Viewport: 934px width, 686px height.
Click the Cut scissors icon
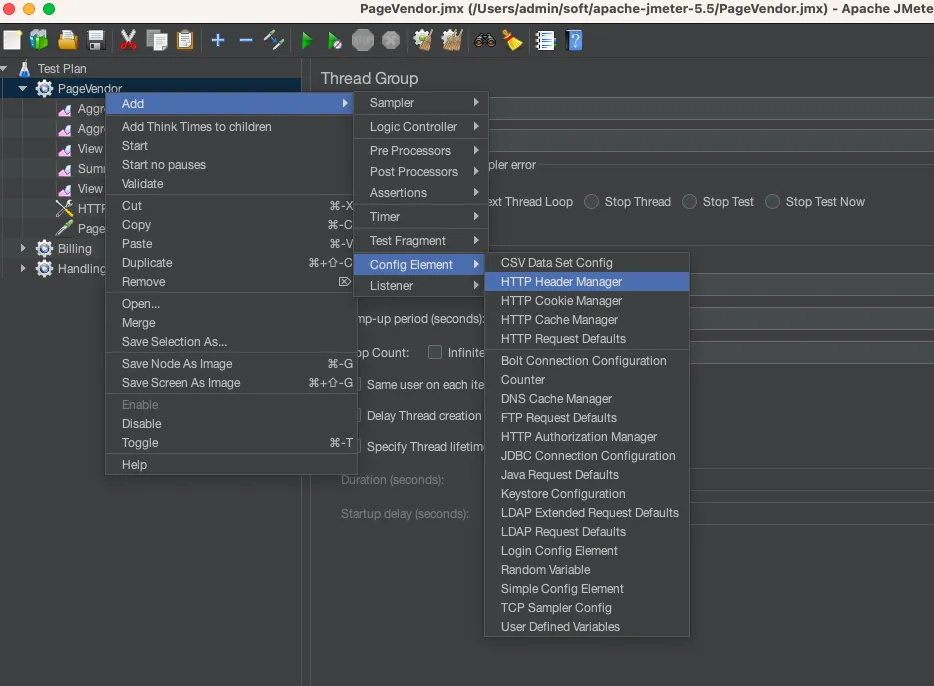coord(128,40)
